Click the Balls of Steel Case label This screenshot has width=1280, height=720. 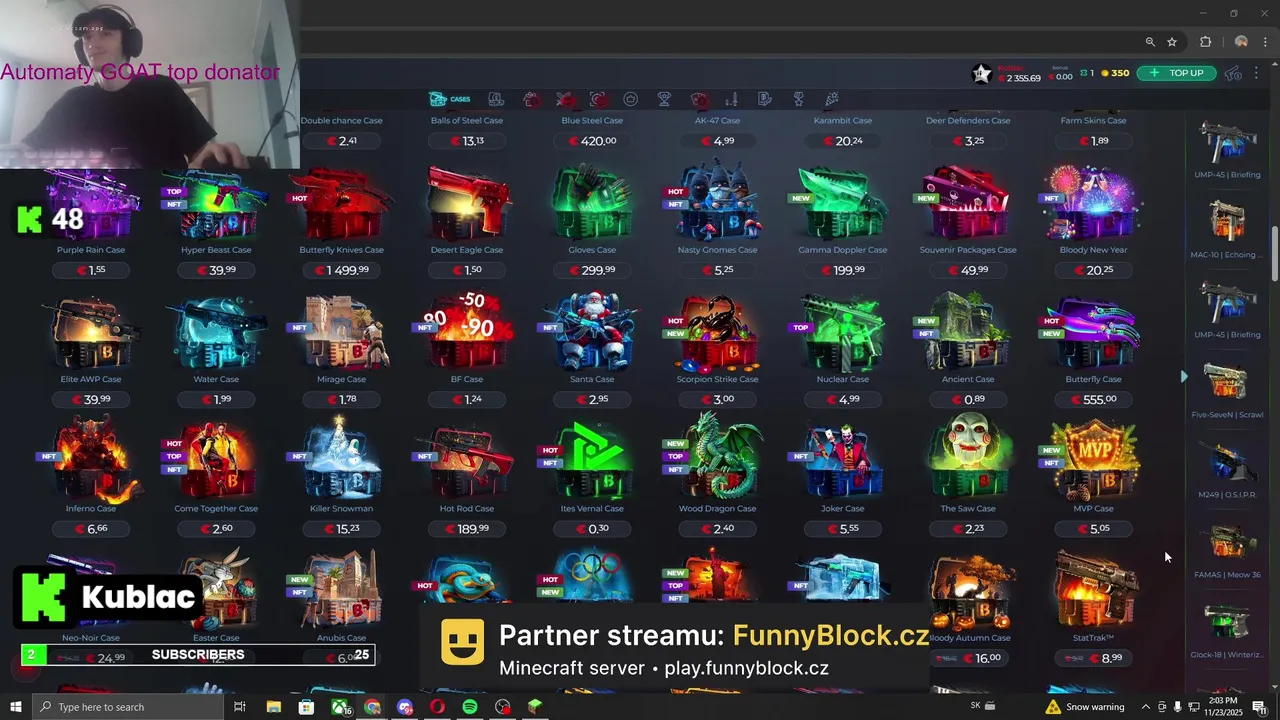tap(467, 120)
